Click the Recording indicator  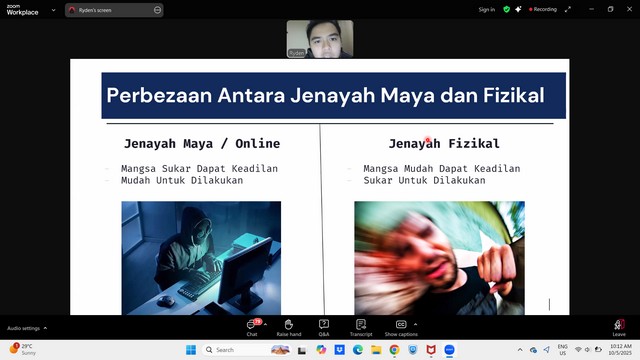tap(543, 9)
